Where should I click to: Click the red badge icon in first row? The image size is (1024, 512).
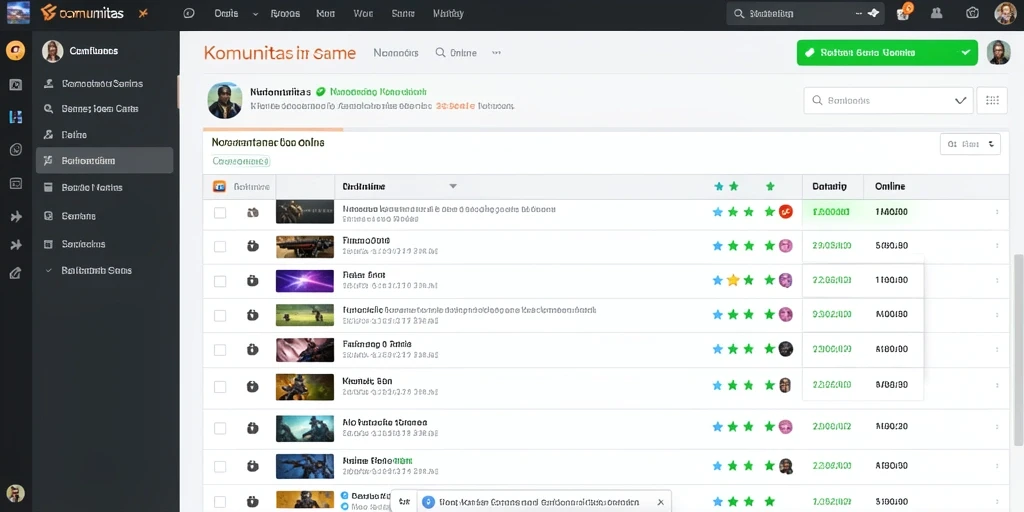click(x=786, y=211)
